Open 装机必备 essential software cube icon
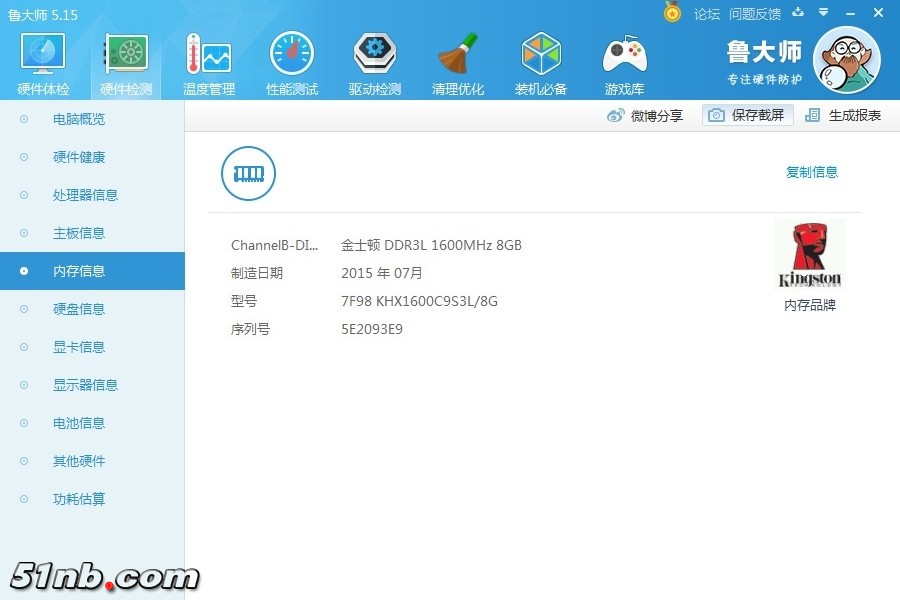The image size is (900, 600). point(541,62)
